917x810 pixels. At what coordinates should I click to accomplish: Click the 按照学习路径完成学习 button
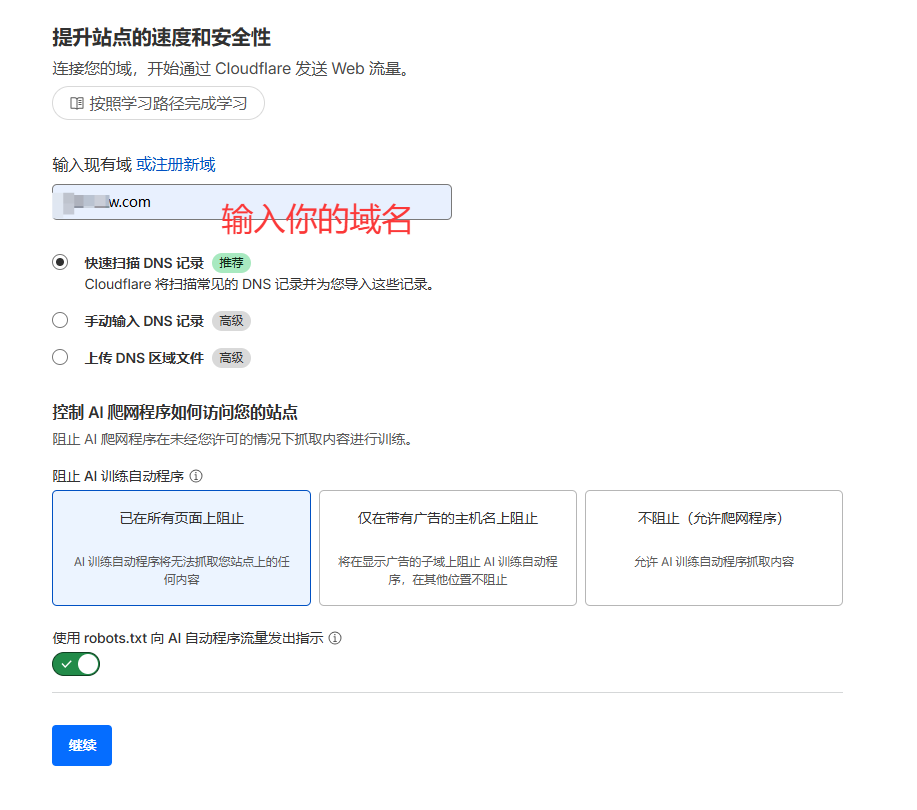coord(156,103)
